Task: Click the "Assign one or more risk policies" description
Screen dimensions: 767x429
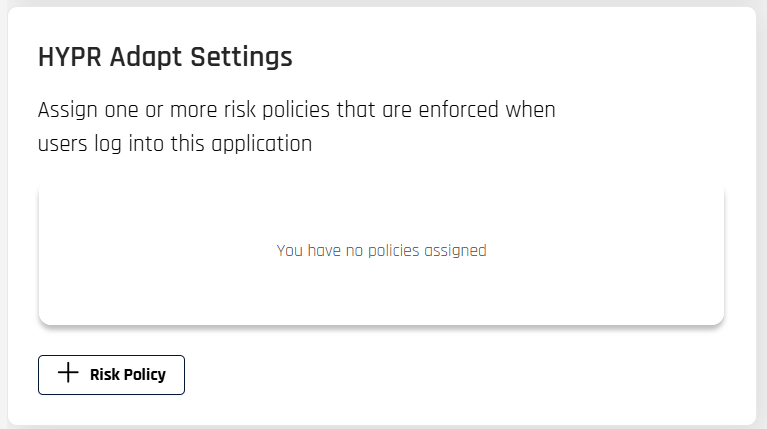Action: point(296,109)
